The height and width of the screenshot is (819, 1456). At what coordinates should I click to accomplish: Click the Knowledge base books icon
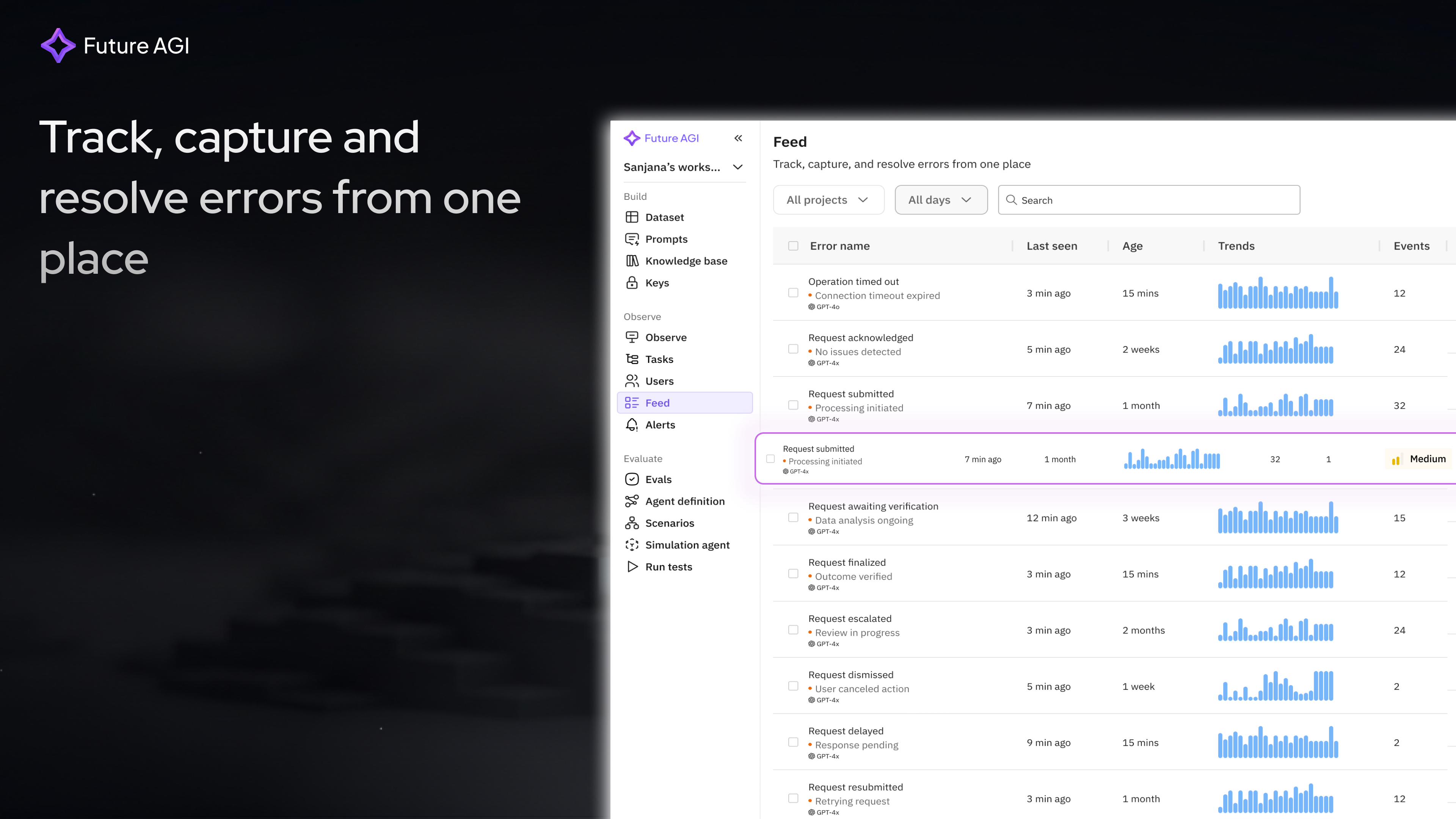(632, 260)
